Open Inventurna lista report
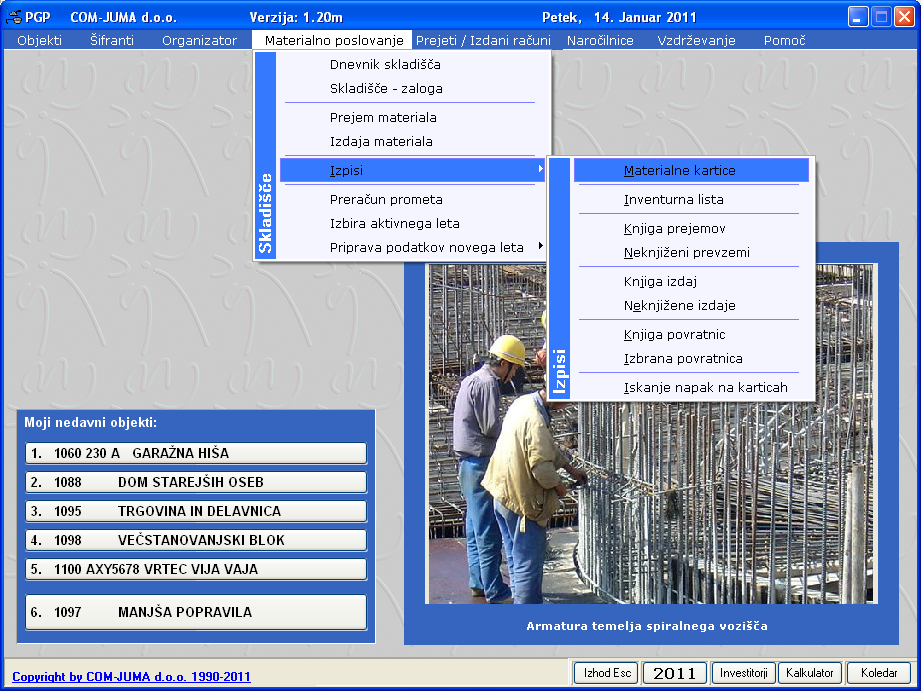 point(673,200)
